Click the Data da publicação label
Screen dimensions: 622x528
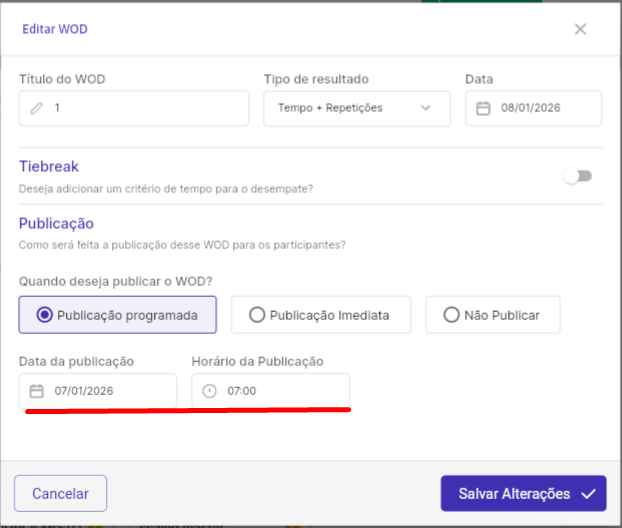76,362
